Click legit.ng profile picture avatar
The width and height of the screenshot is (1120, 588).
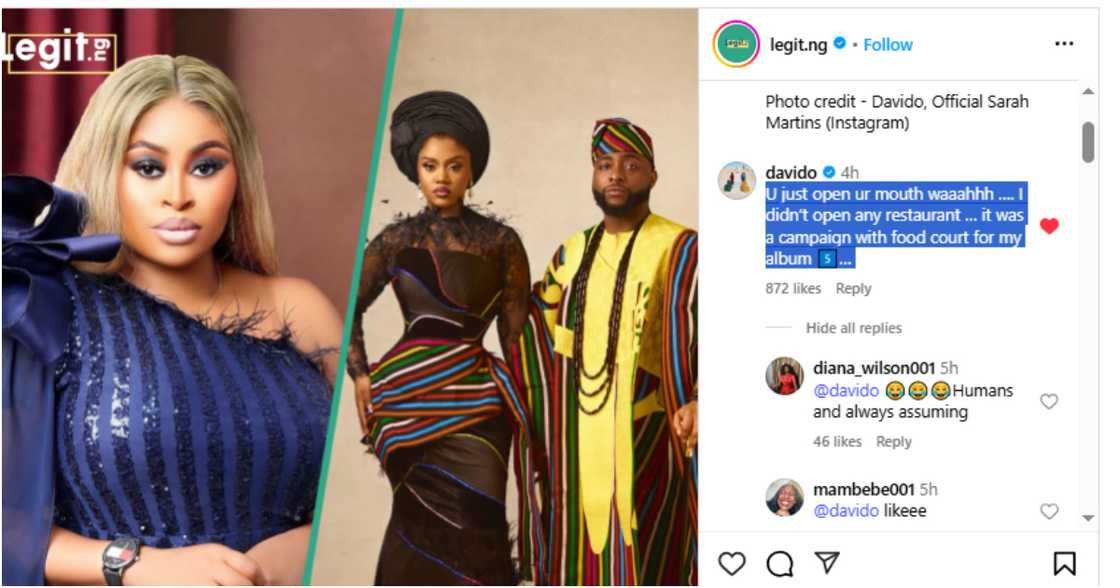pyautogui.click(x=737, y=45)
